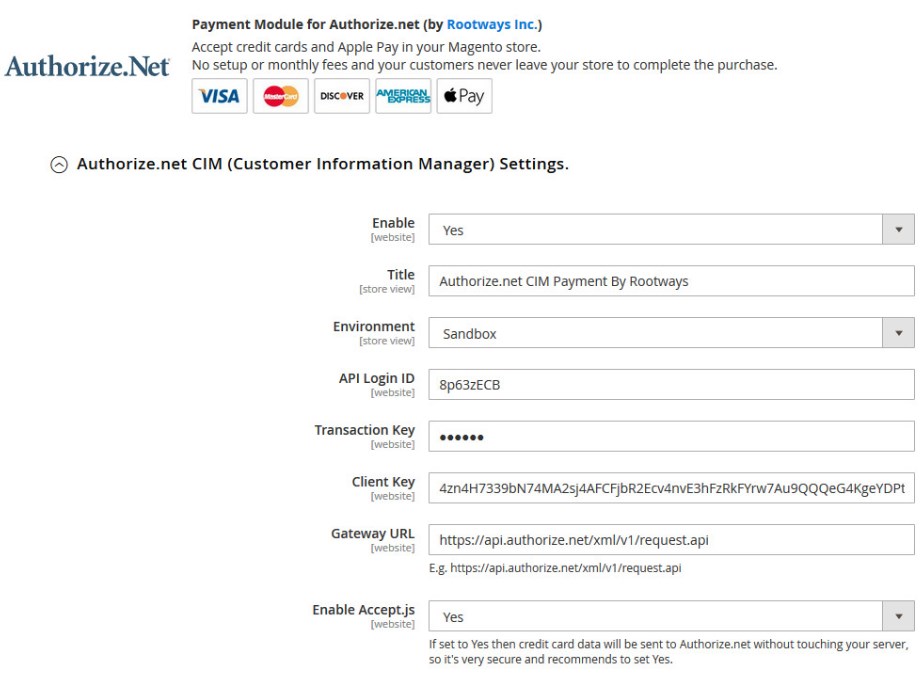This screenshot has height=691, width=924.
Task: Click the Visa card icon
Action: point(219,96)
